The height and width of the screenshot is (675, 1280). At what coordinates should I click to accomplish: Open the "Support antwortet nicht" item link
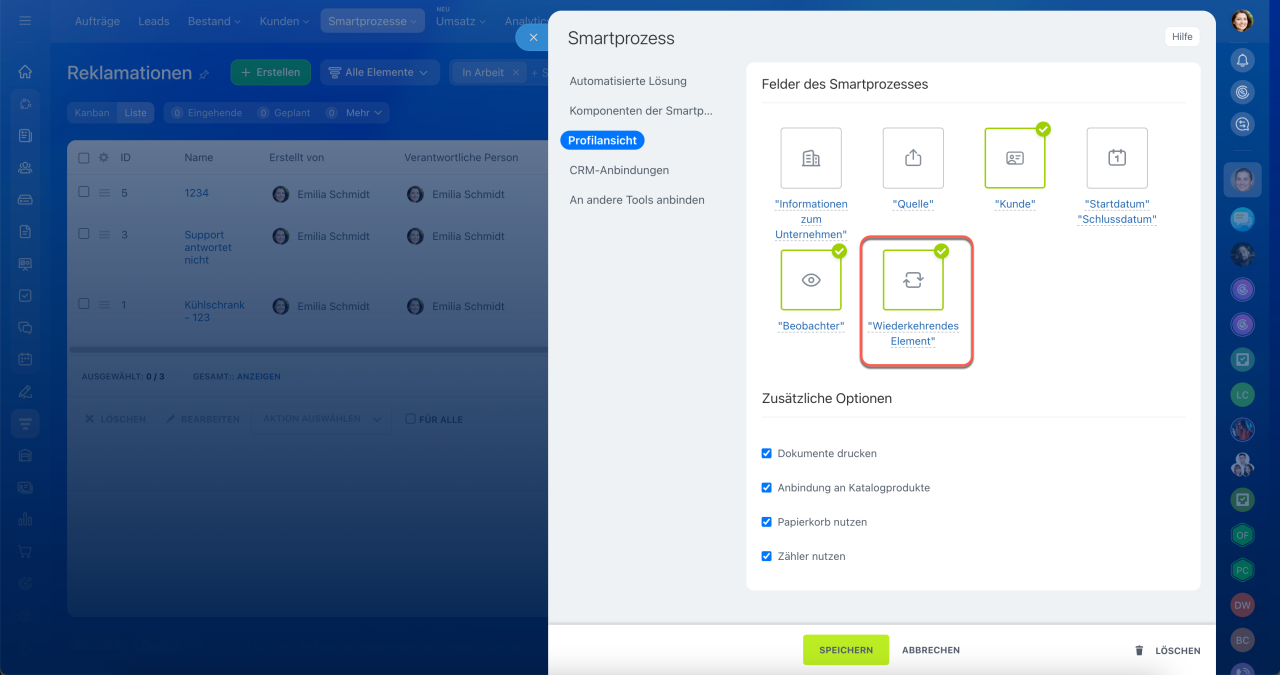(x=208, y=247)
